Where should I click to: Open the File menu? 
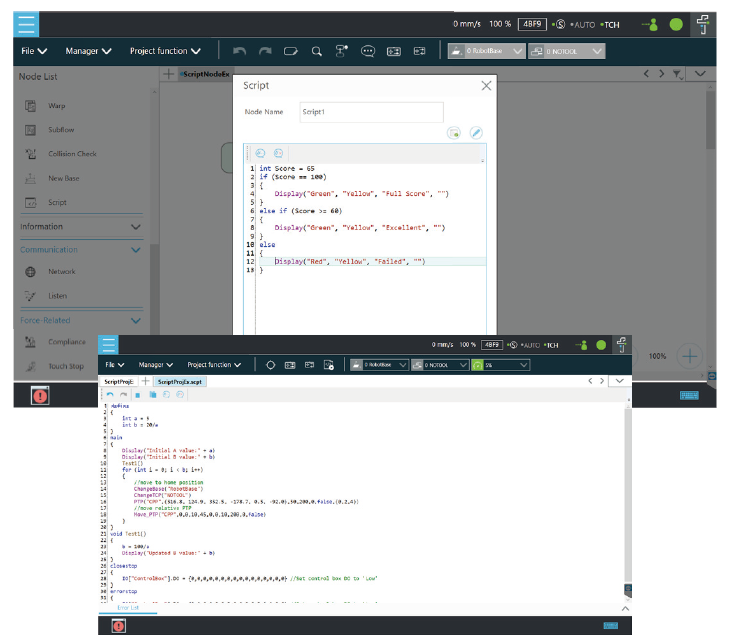[34, 51]
